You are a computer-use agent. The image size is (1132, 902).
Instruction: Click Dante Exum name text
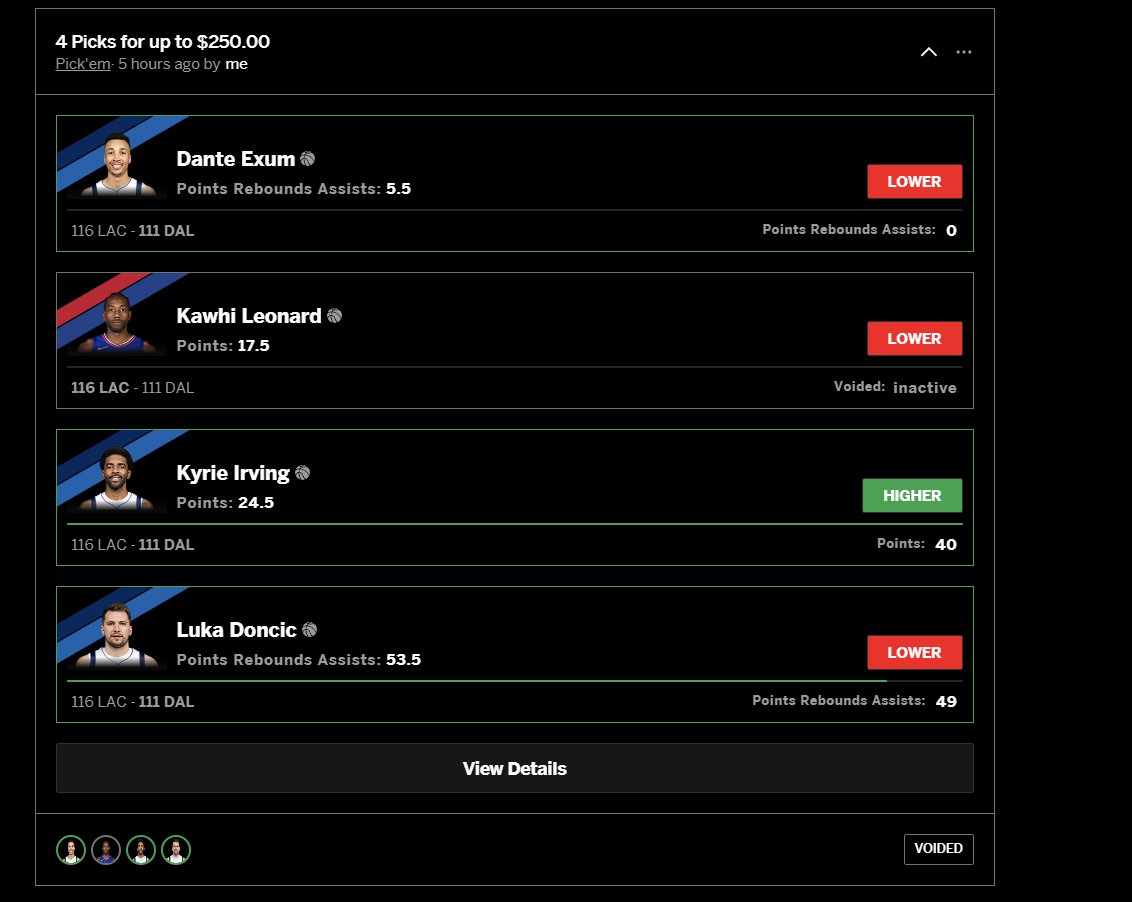point(235,159)
